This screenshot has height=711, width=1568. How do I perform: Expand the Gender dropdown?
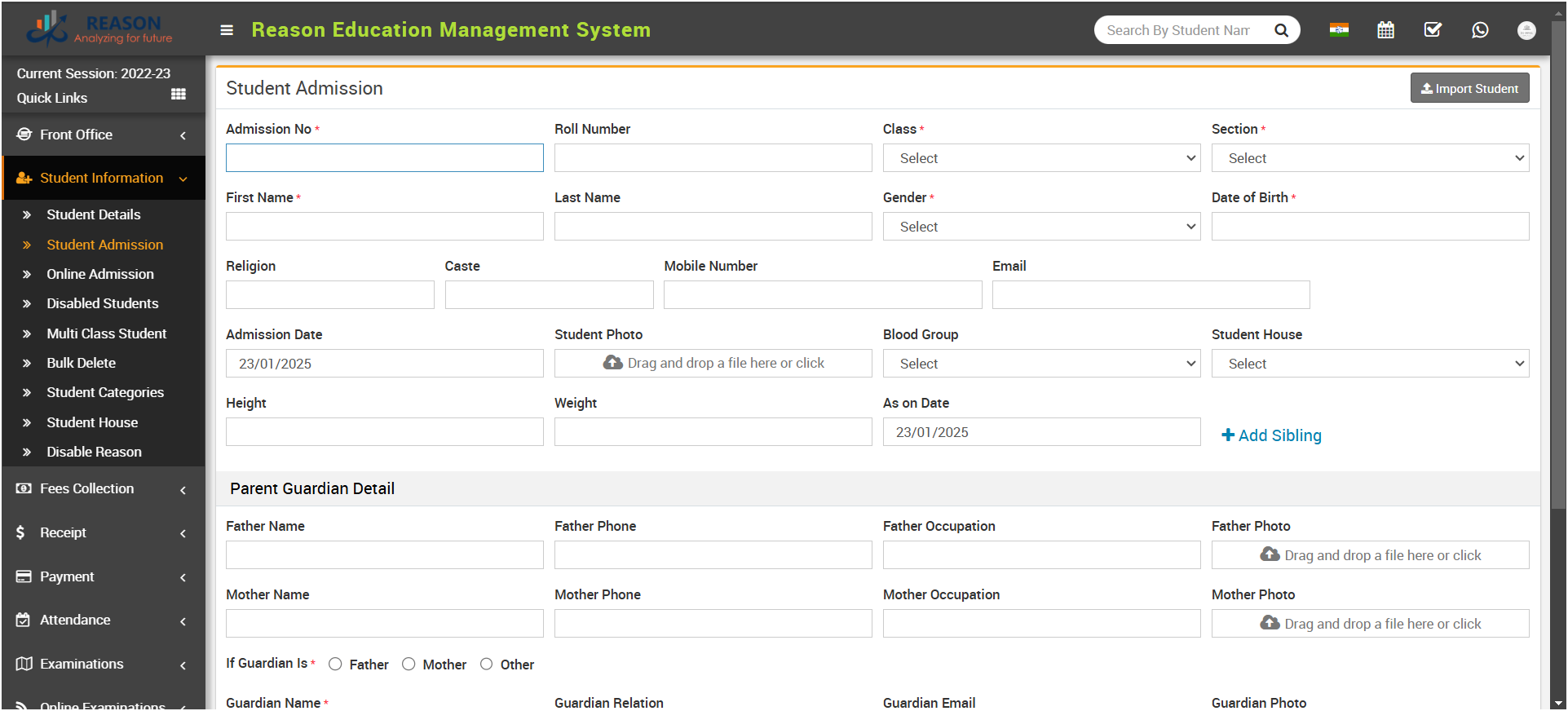[x=1041, y=227]
